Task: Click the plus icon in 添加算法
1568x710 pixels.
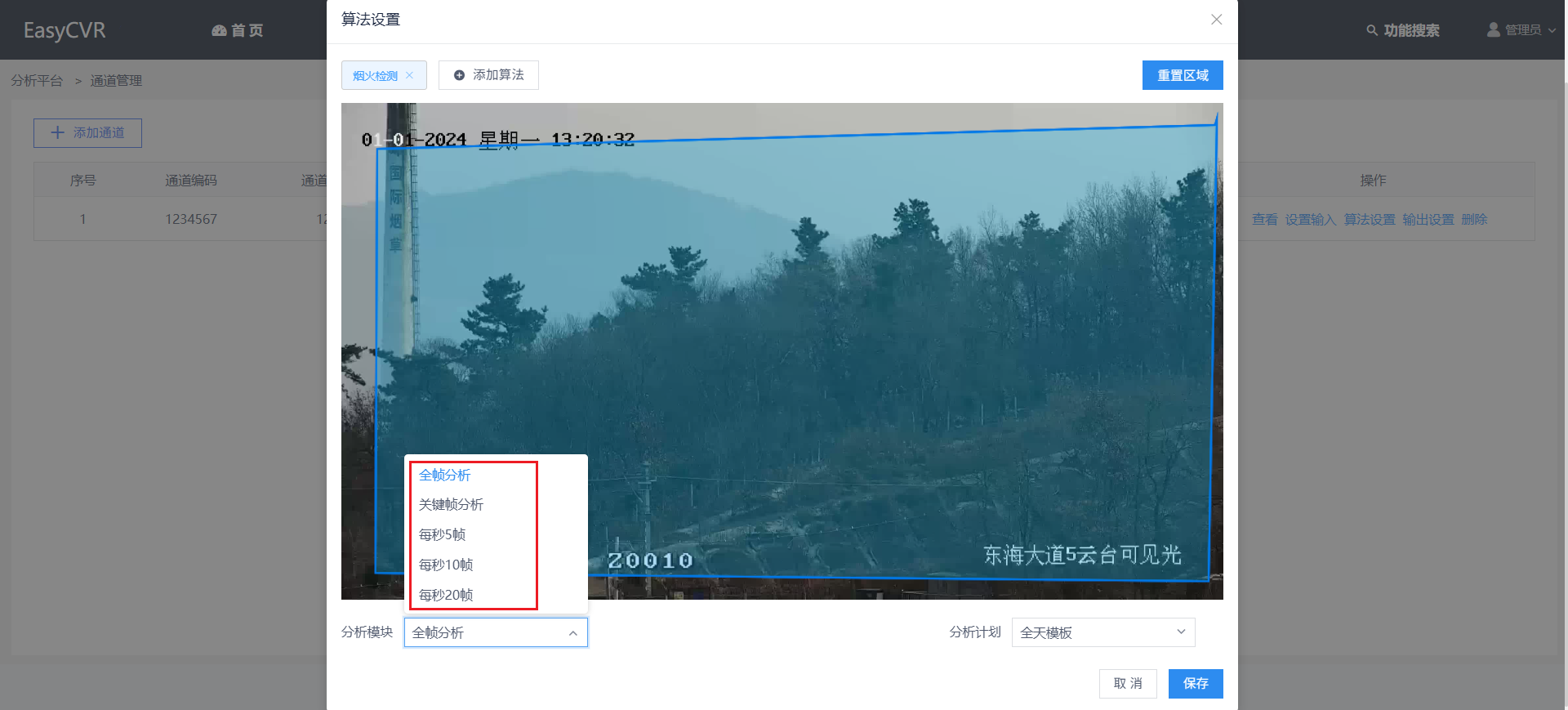Action: point(459,75)
